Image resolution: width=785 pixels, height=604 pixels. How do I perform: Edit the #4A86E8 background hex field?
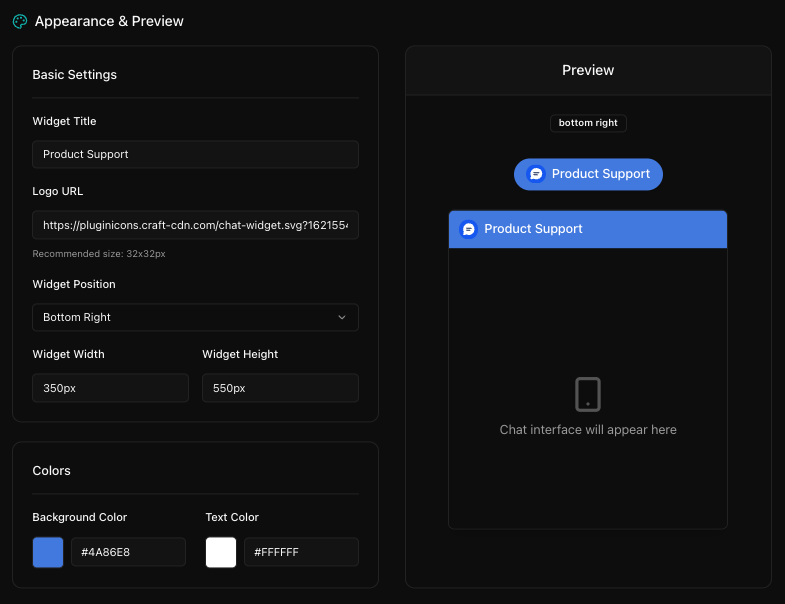128,552
